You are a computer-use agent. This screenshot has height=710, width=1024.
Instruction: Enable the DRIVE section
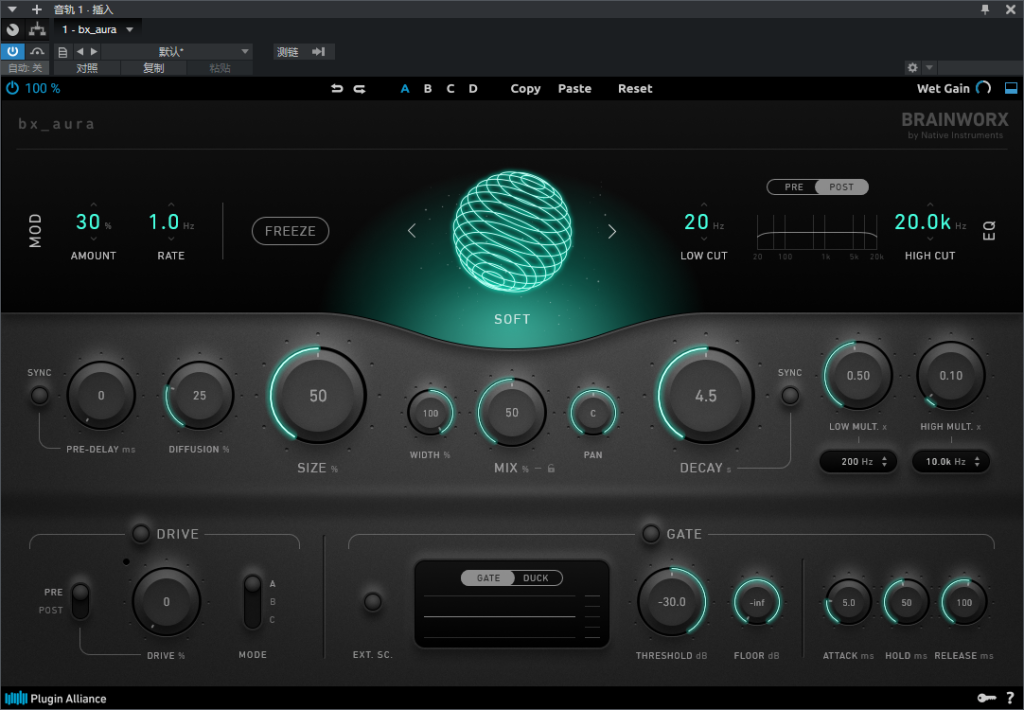[141, 534]
